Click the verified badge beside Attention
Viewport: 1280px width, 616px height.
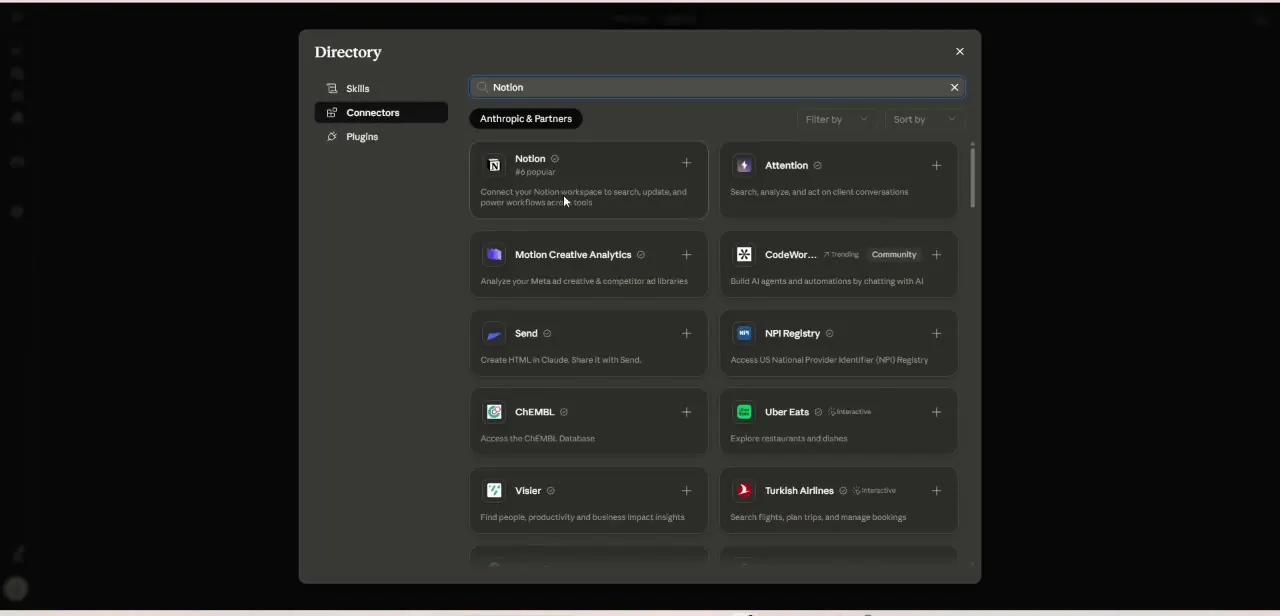817,166
